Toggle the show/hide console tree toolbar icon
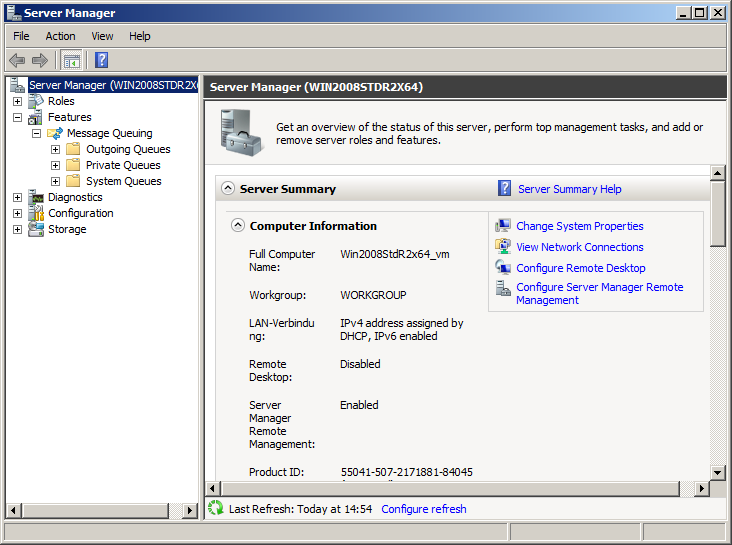This screenshot has width=732, height=545. click(71, 60)
